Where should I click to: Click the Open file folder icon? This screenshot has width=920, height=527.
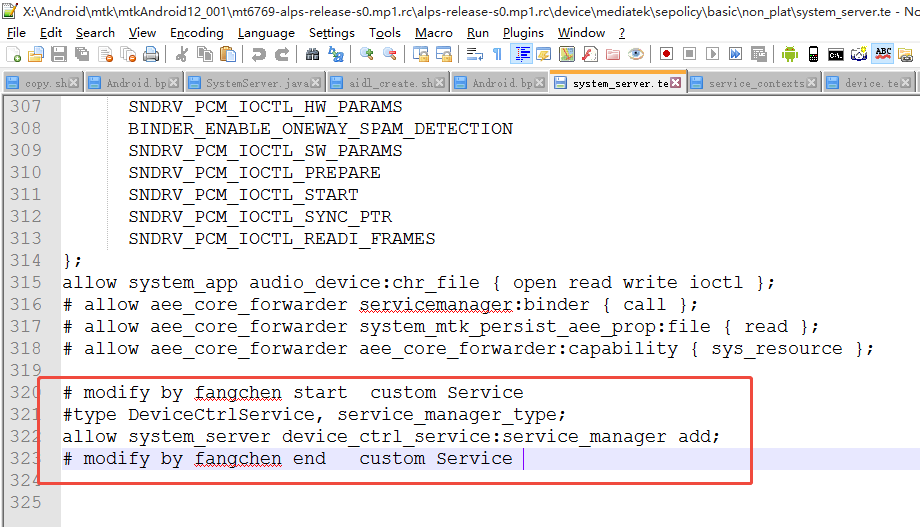point(36,55)
